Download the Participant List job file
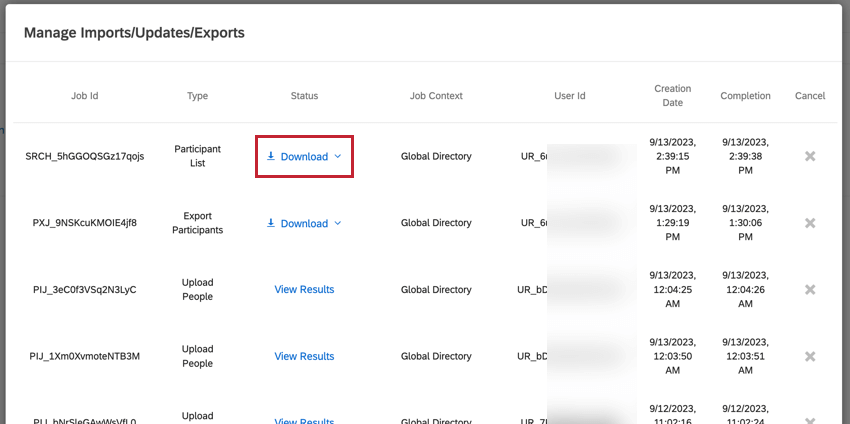This screenshot has width=850, height=424. pyautogui.click(x=304, y=157)
